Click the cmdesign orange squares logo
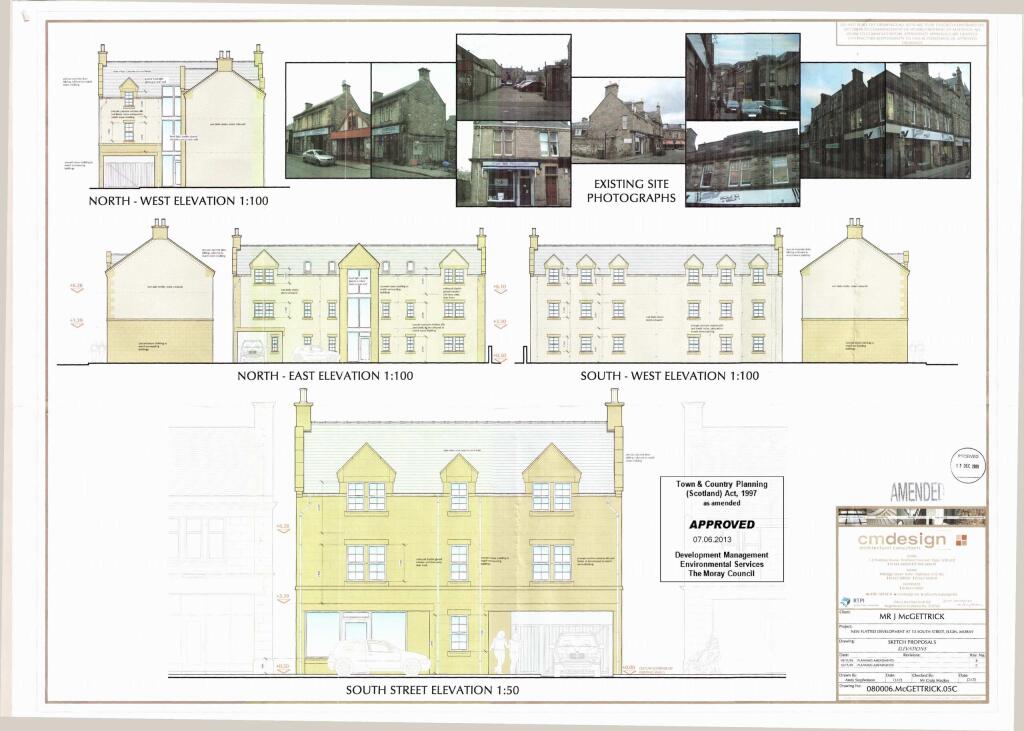 pos(962,541)
